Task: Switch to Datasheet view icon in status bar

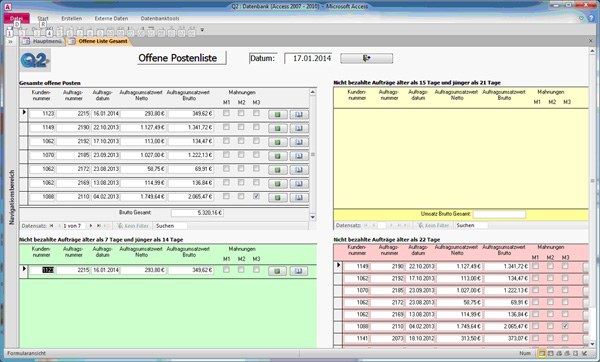Action: coord(551,353)
